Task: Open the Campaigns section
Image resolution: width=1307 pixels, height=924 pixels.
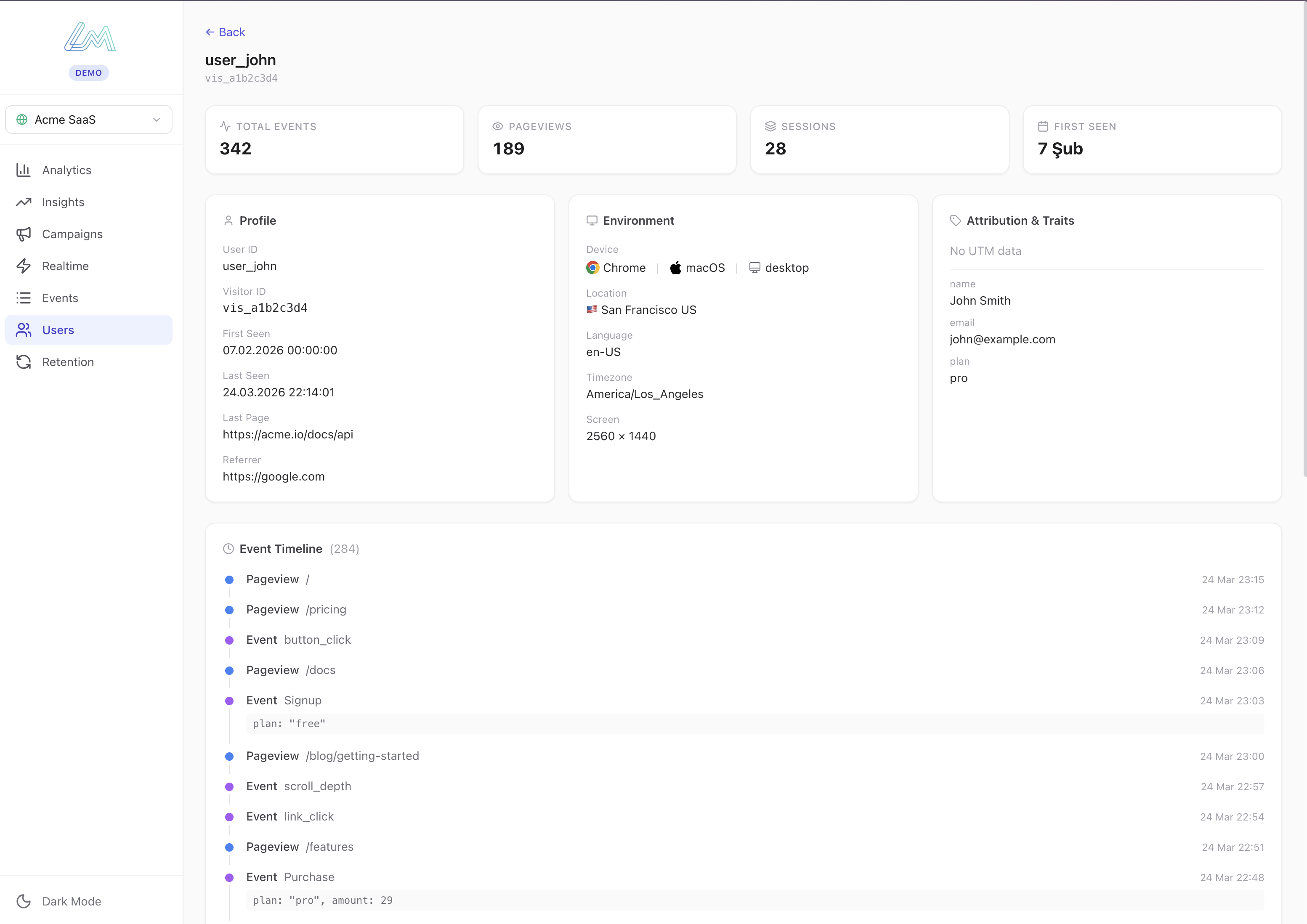Action: point(89,234)
